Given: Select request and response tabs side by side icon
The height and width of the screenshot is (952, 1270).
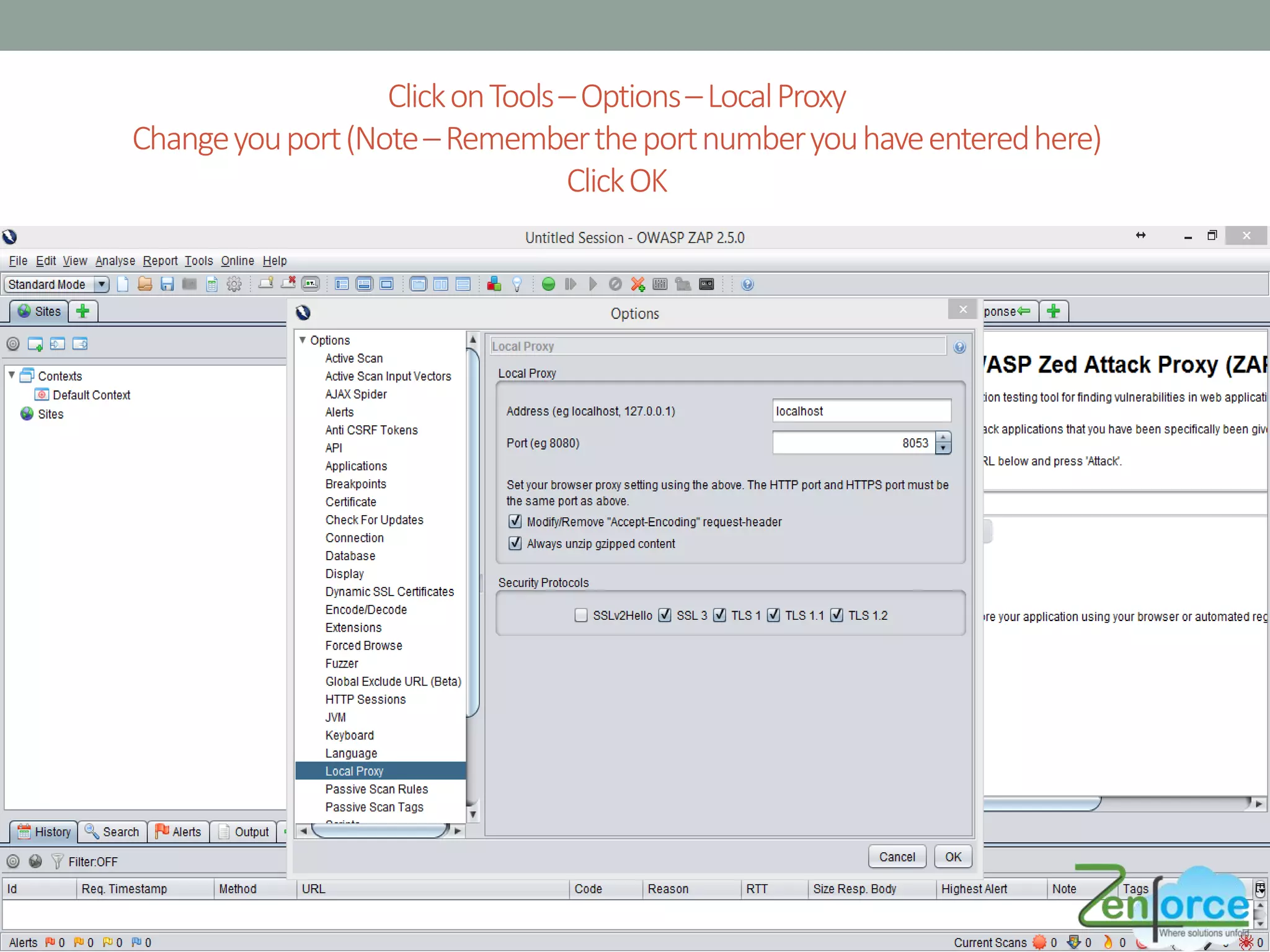Looking at the screenshot, I should 441,284.
